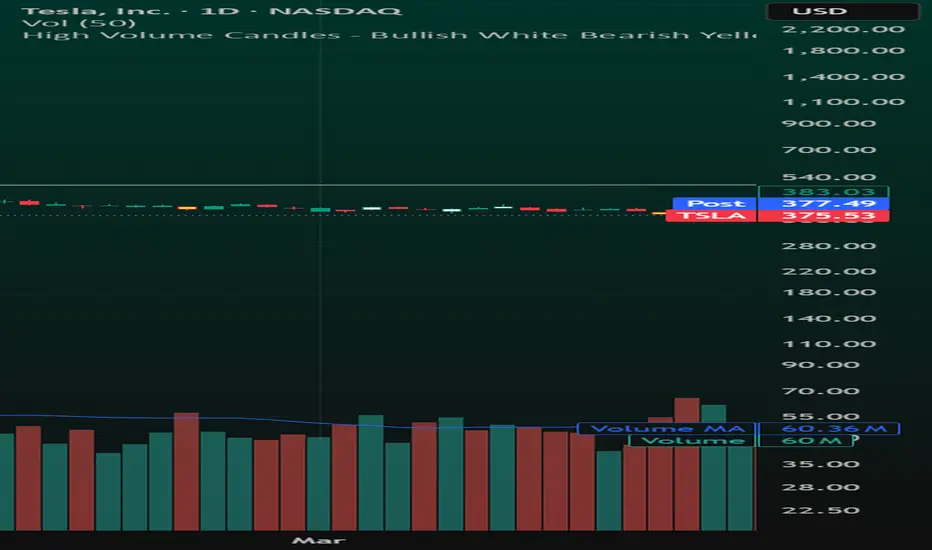Screen dimensions: 932x550
Task: Click the Post 377.49 price label
Action: point(781,203)
